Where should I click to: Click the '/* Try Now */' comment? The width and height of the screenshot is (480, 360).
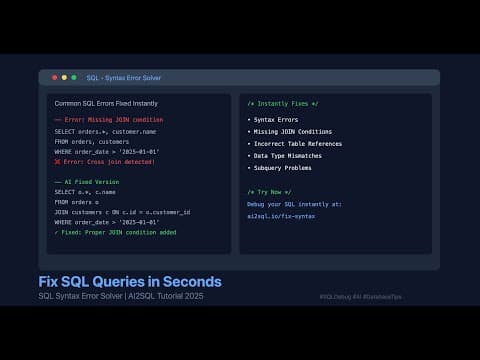269,192
